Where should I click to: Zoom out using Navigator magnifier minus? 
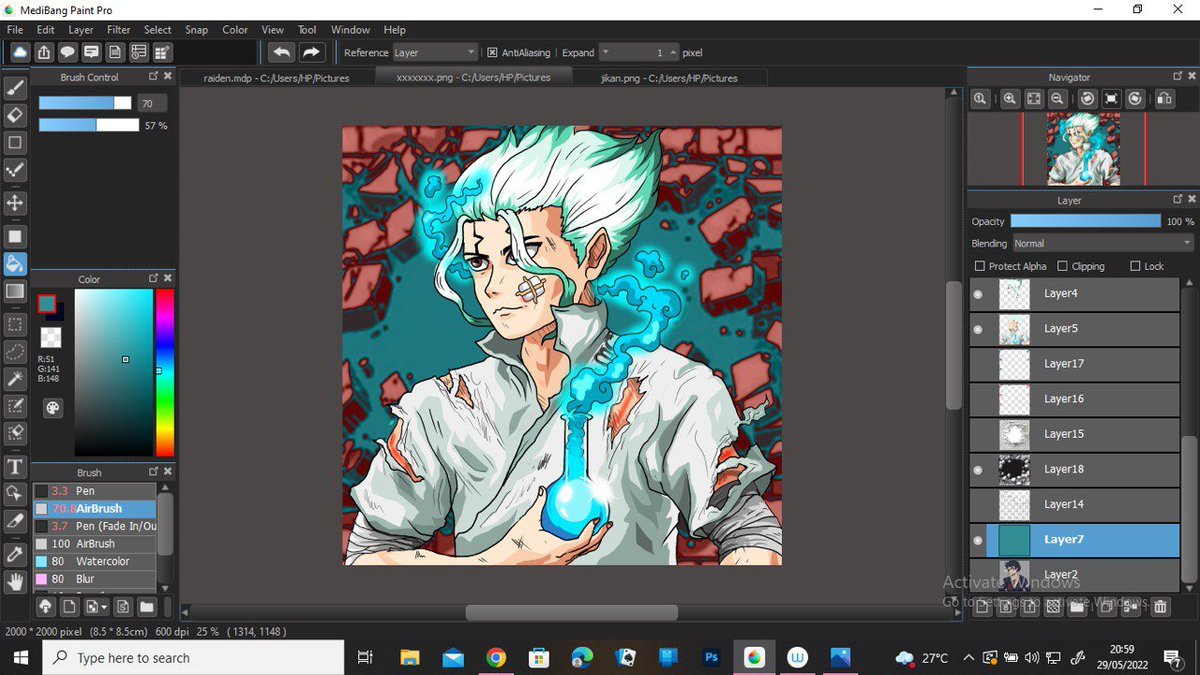pos(1058,98)
